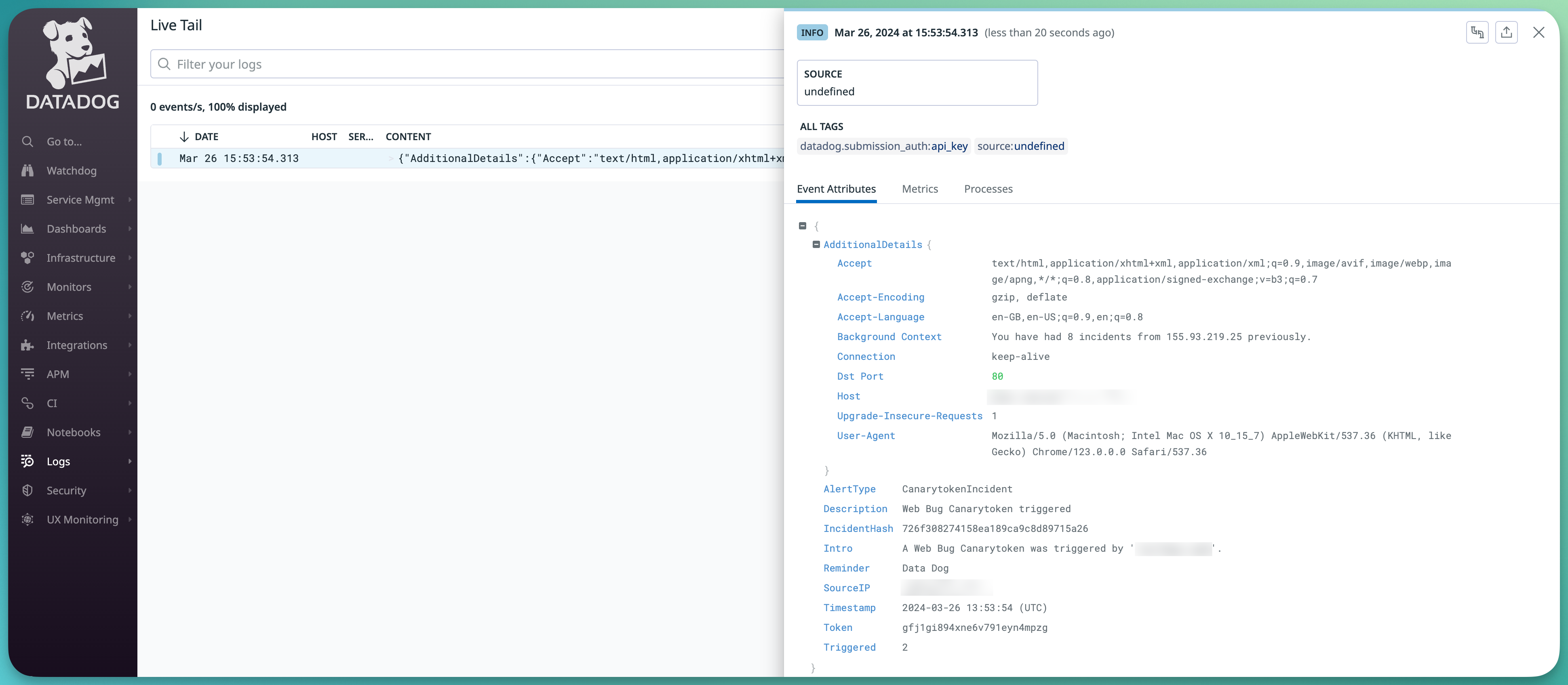Expand Monitors submenu arrow
The image size is (1568, 685).
130,286
